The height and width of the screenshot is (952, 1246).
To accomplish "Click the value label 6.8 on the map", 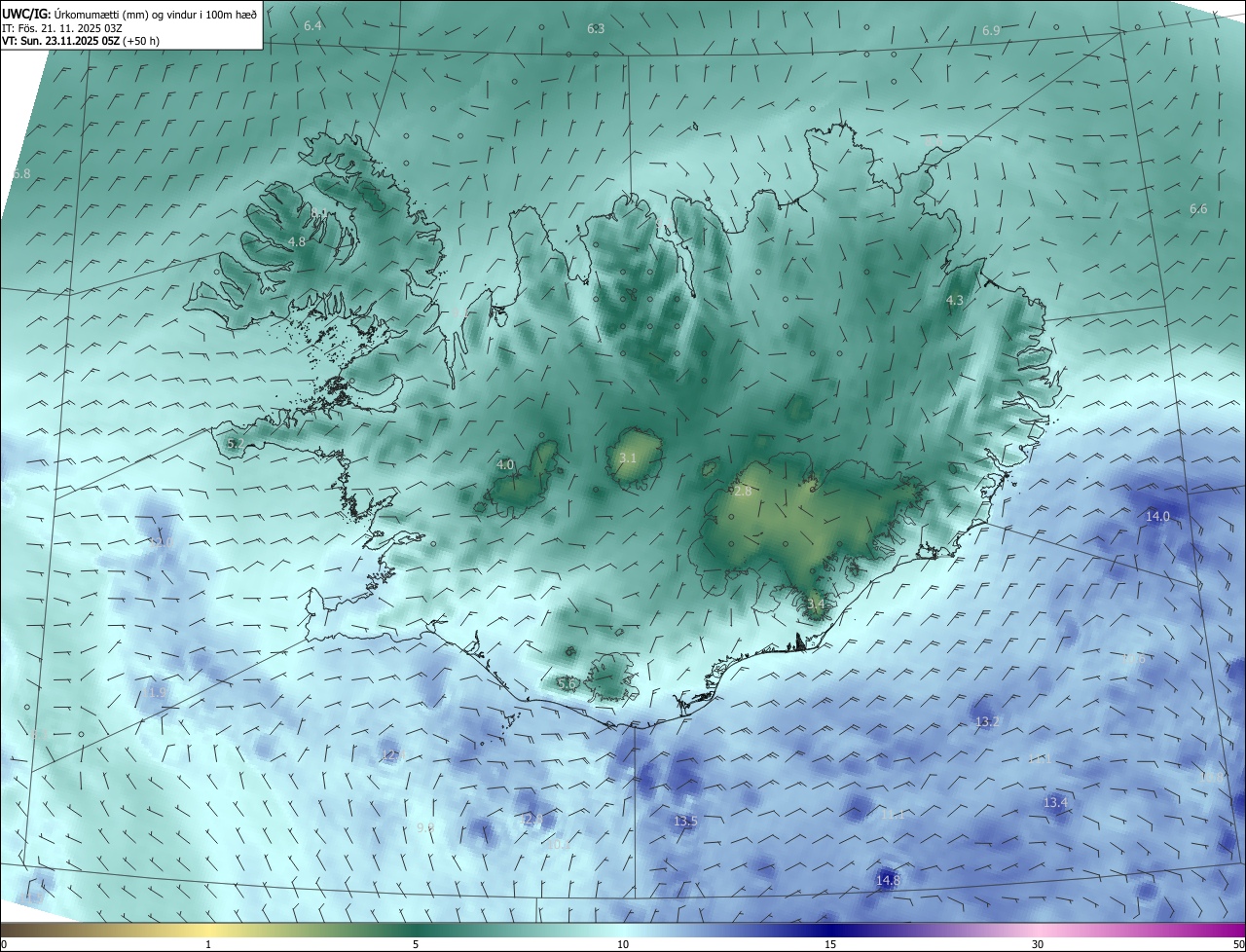I will pyautogui.click(x=21, y=173).
